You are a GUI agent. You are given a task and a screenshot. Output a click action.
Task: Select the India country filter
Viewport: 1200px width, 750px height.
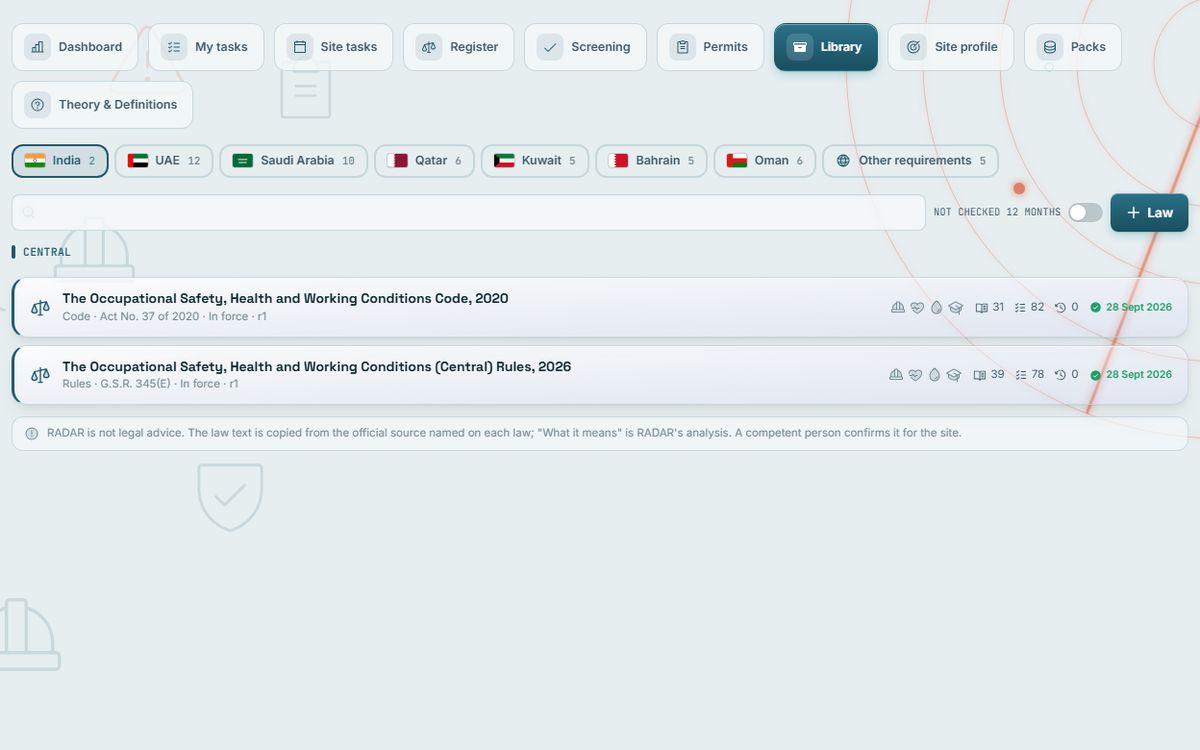tap(60, 161)
